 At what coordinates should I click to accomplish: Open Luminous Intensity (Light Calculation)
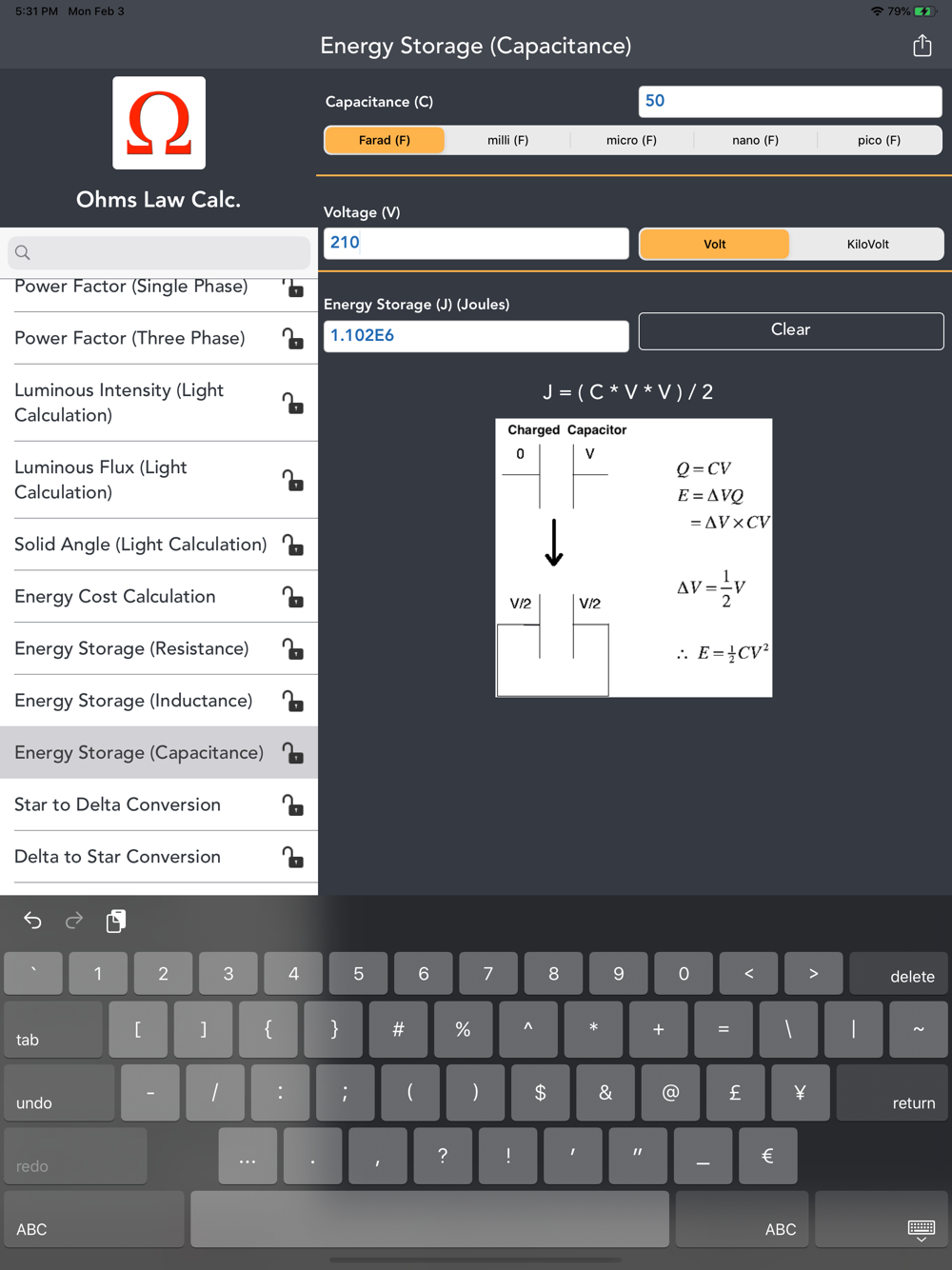[159, 403]
